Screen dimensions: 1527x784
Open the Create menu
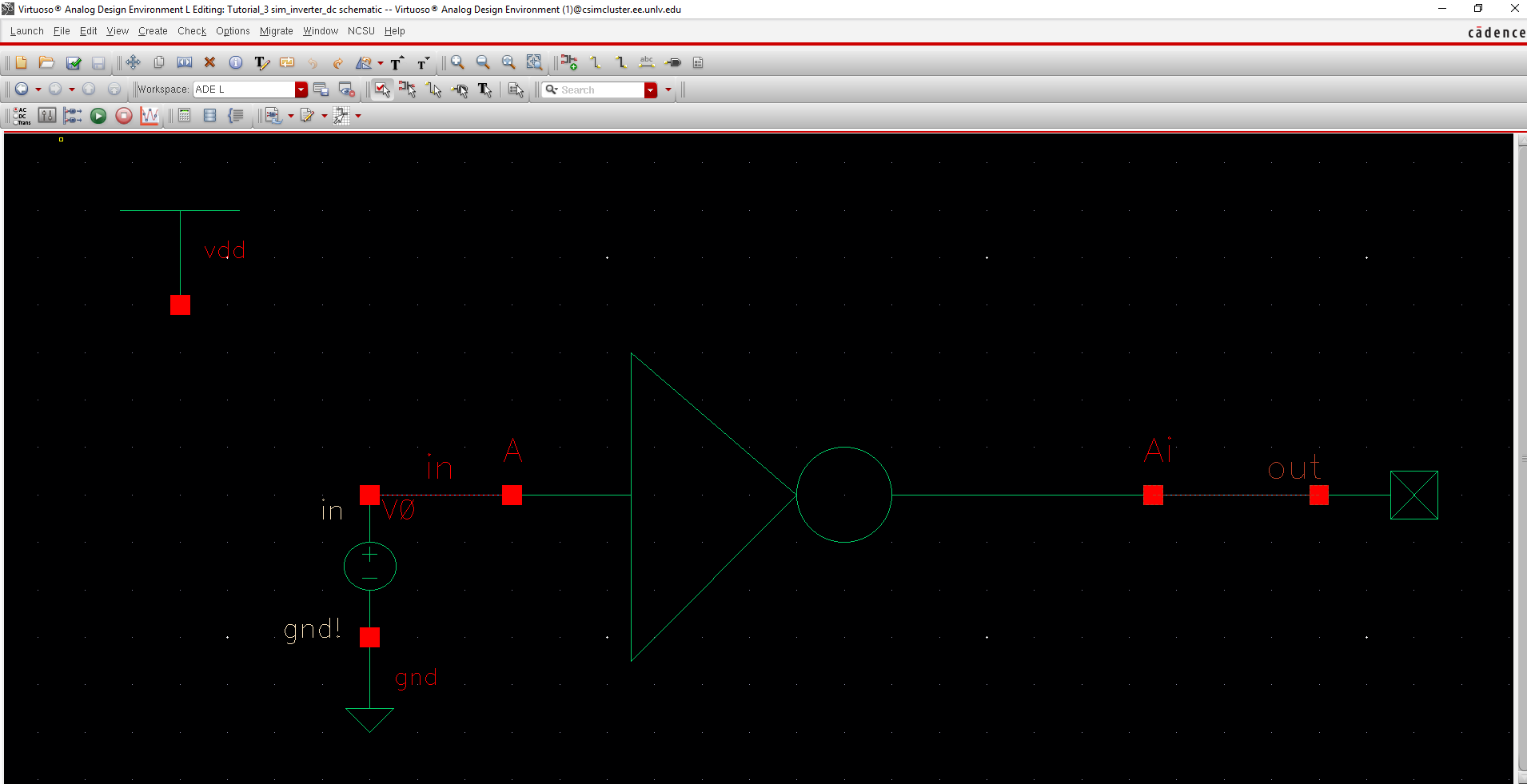click(153, 31)
